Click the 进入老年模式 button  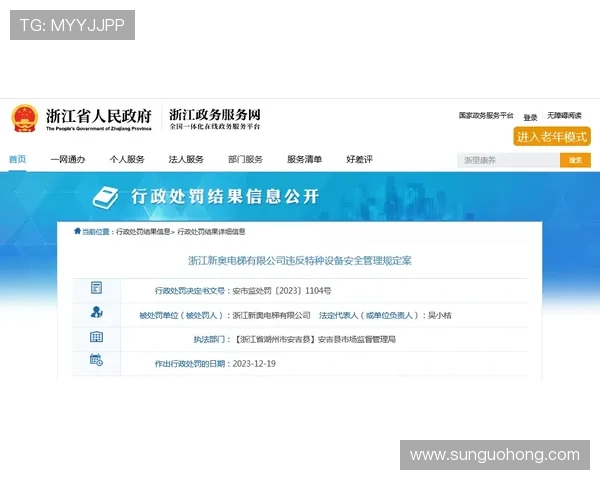pyautogui.click(x=552, y=137)
